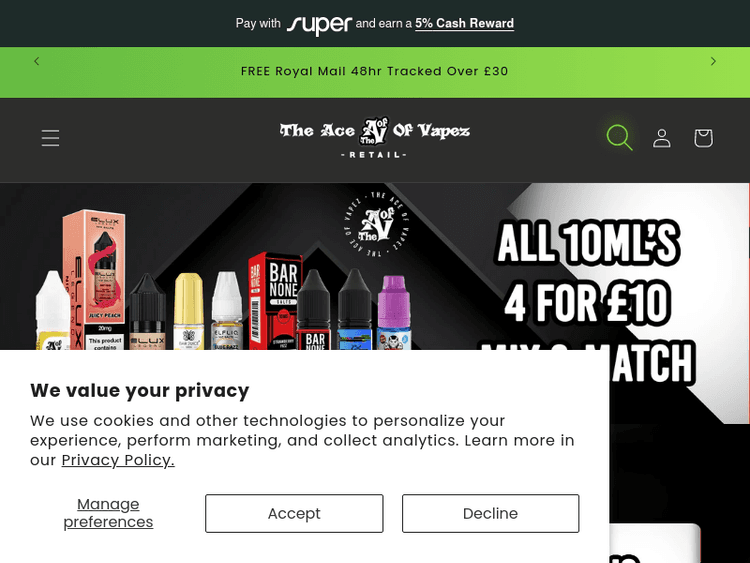The width and height of the screenshot is (750, 563).
Task: Open the account login icon
Action: tap(662, 138)
